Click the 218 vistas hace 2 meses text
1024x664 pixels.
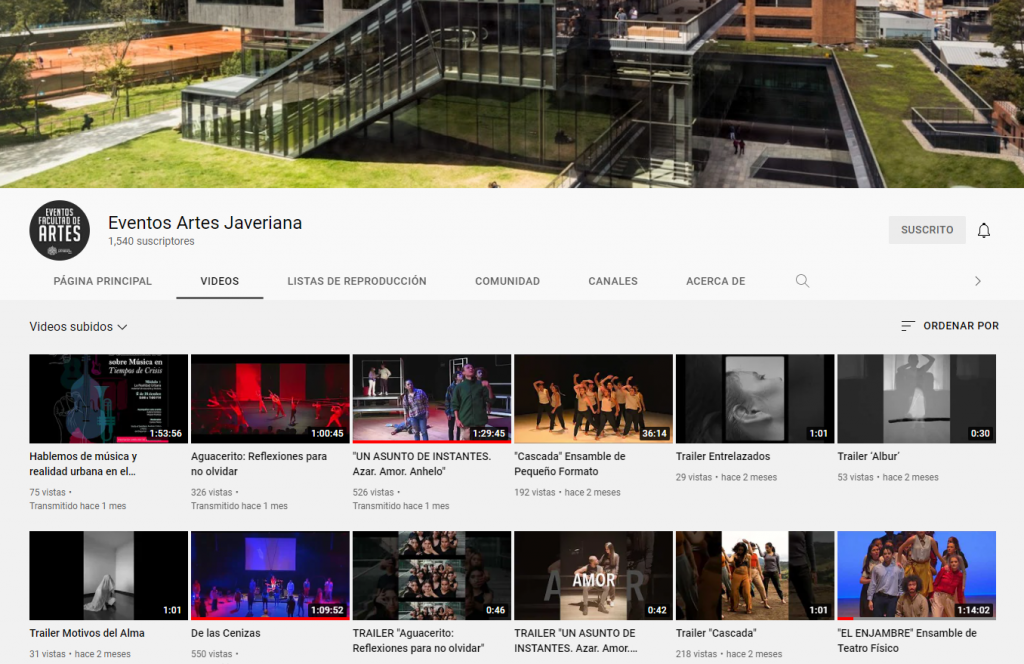tap(729, 654)
